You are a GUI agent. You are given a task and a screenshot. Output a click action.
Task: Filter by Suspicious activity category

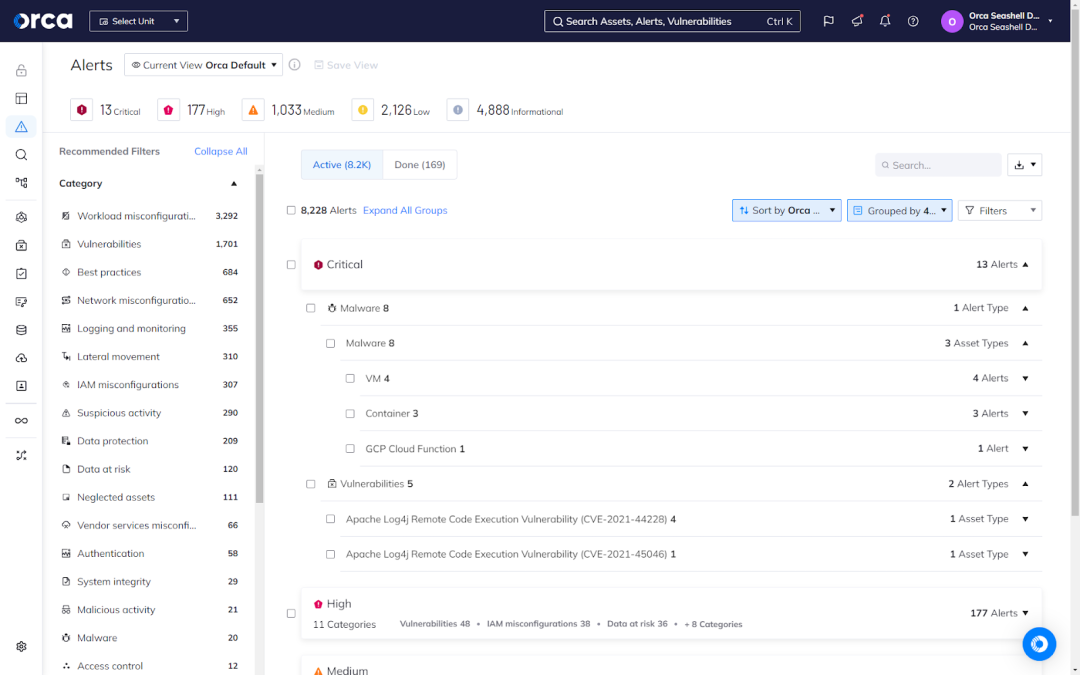click(x=149, y=413)
